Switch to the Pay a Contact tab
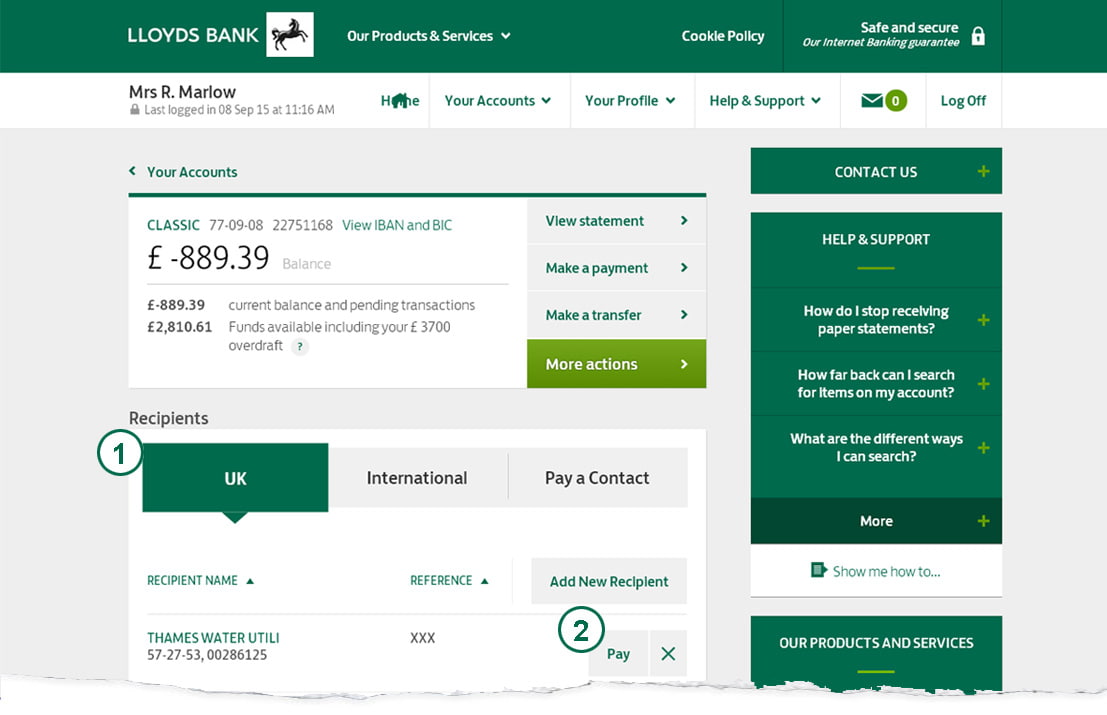1107x715 pixels. coord(598,477)
